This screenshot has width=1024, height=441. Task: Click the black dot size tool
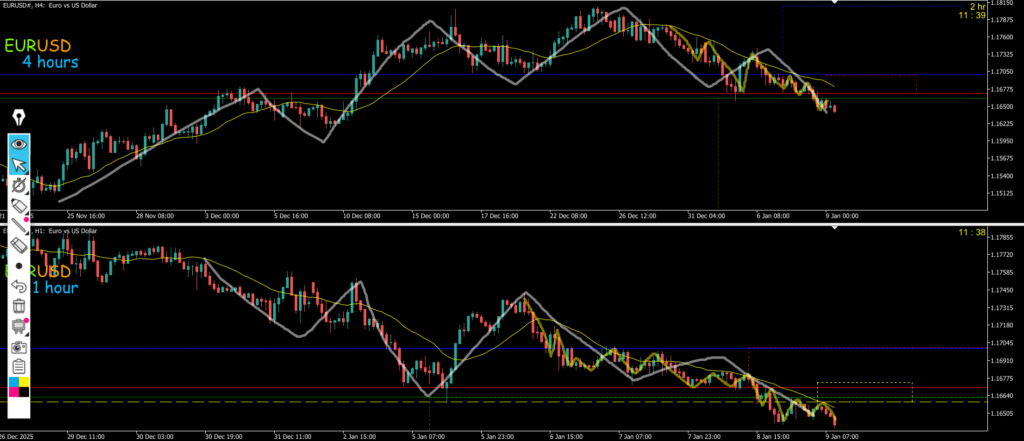[19, 267]
